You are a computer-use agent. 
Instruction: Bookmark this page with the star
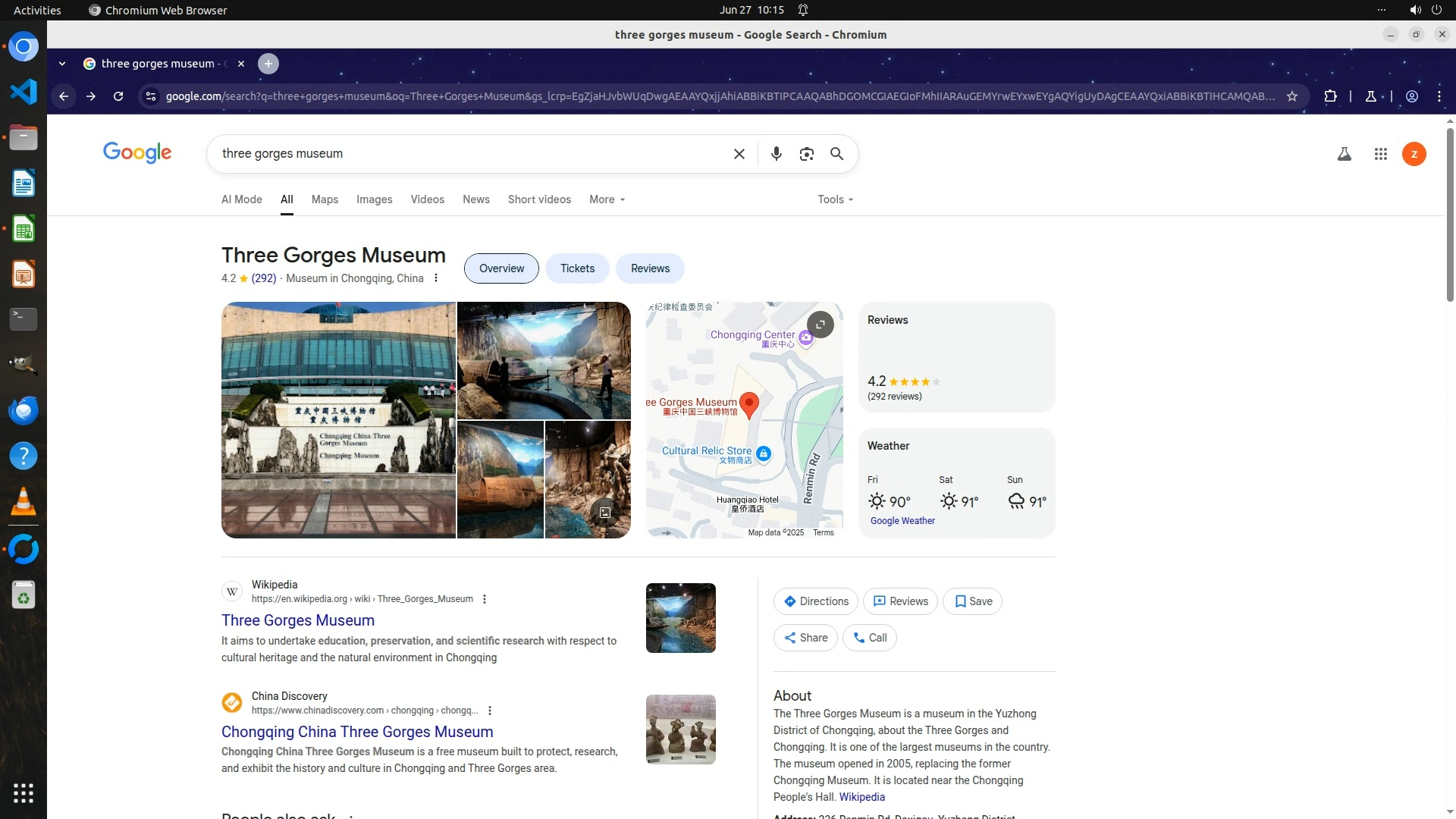[x=1292, y=96]
